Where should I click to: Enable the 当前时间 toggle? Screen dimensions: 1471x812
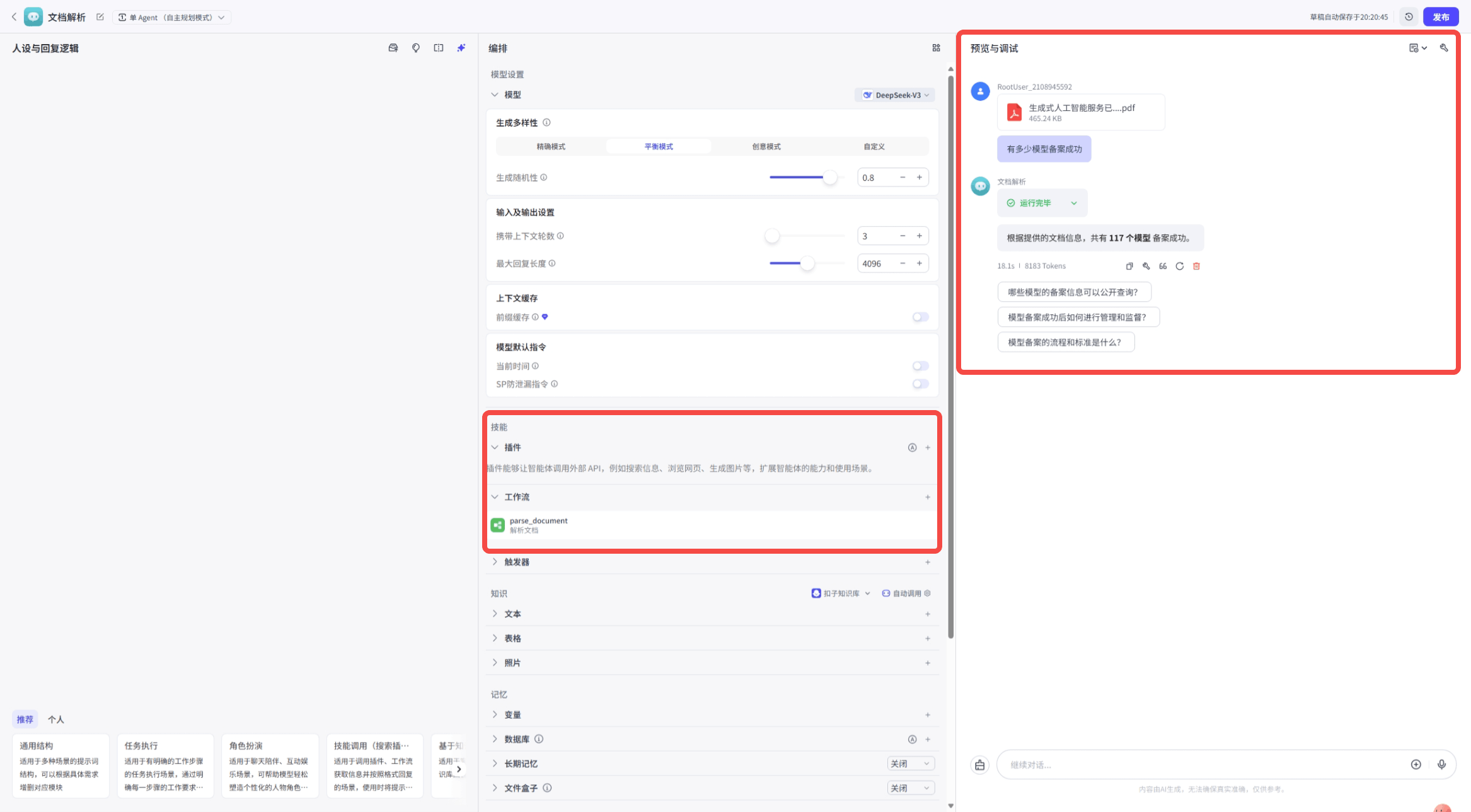coord(920,366)
